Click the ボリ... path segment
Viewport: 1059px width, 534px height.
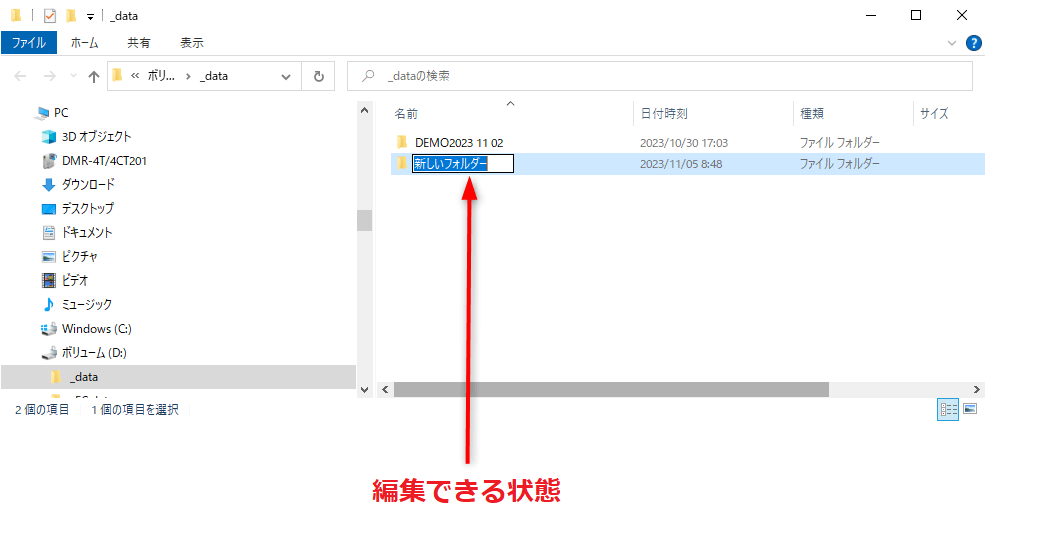pos(161,76)
